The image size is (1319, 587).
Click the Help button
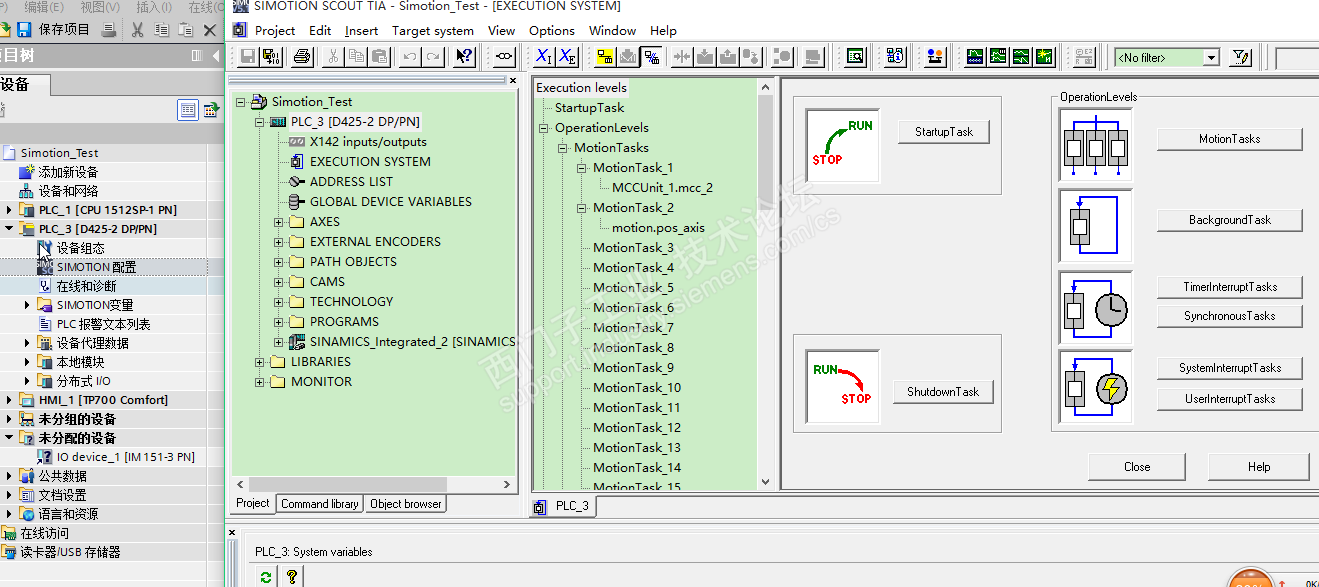(1259, 467)
